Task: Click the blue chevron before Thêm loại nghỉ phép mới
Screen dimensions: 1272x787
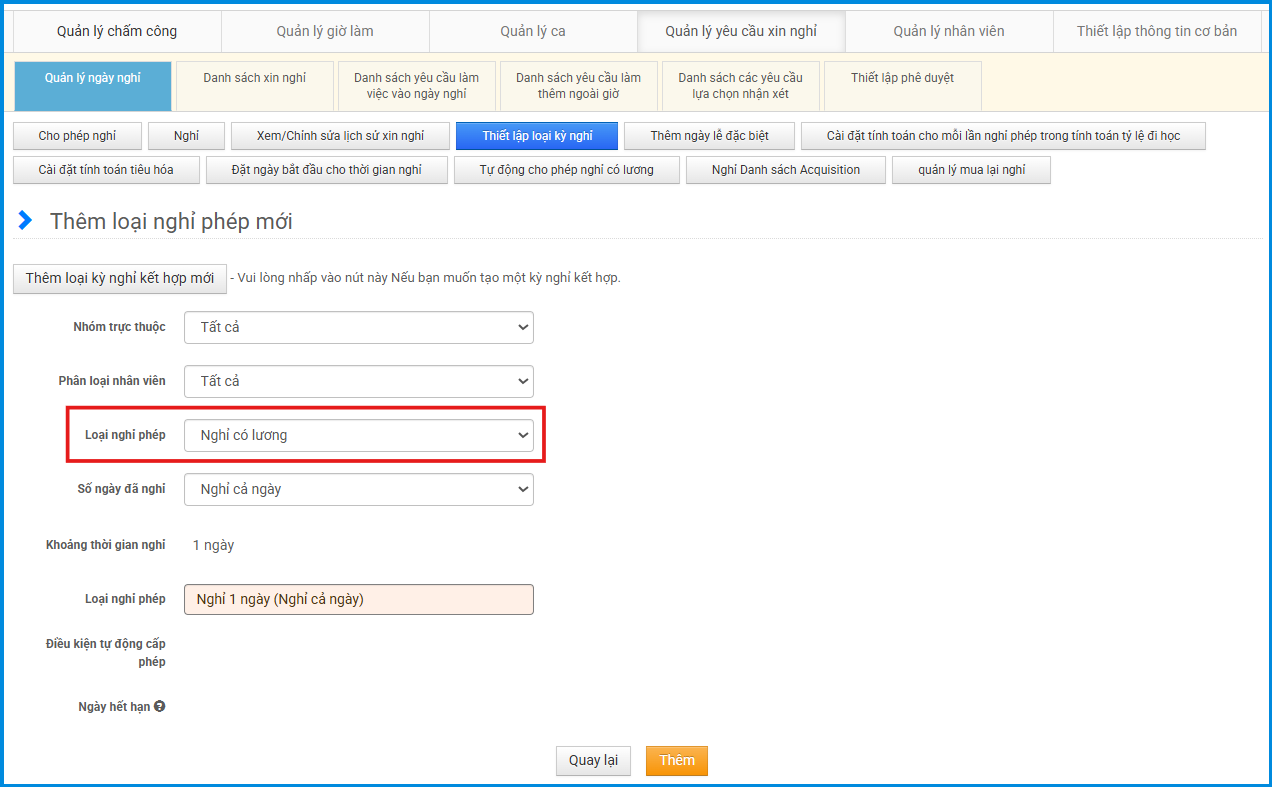Action: click(x=26, y=221)
